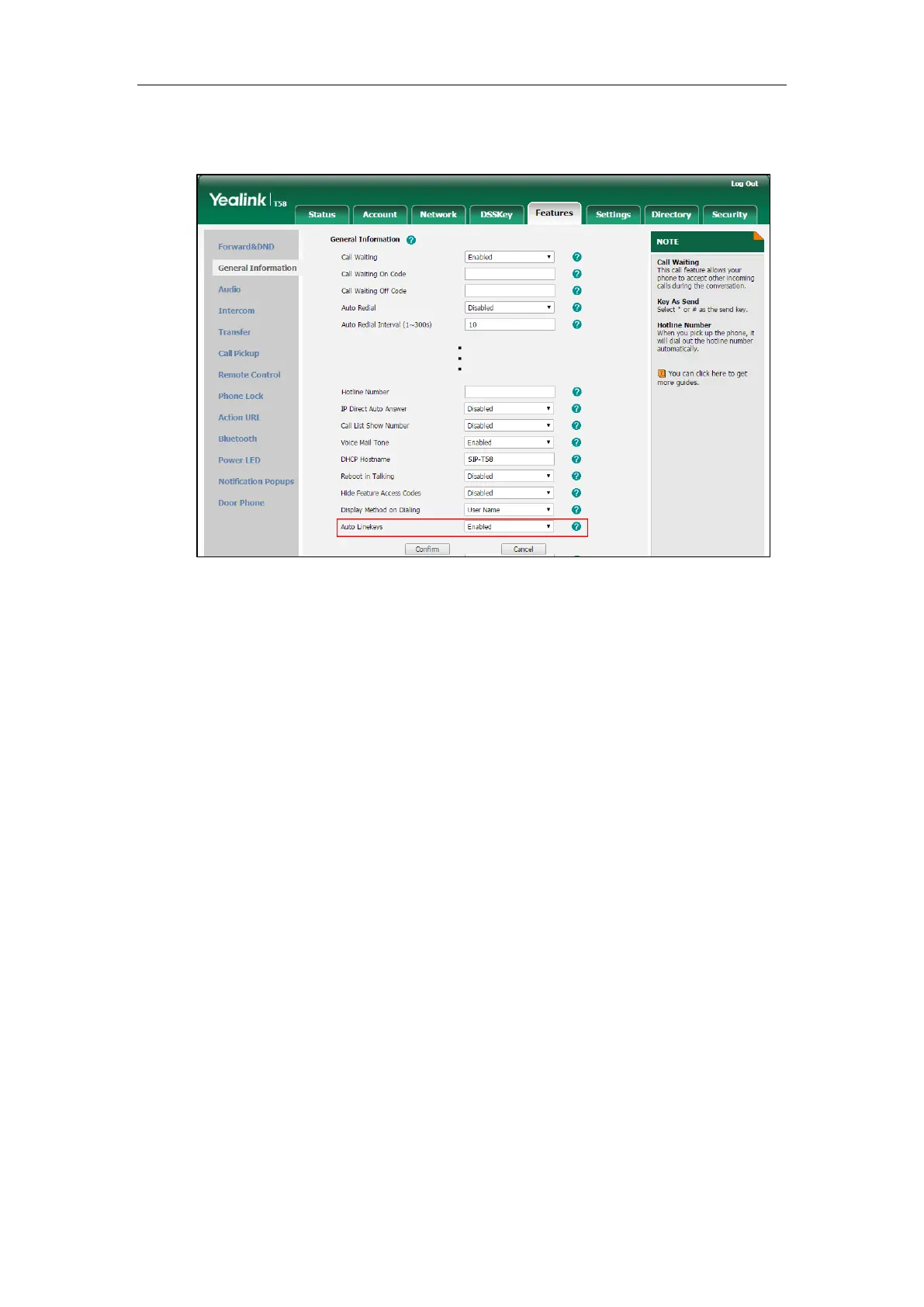Image resolution: width=924 pixels, height=1307 pixels.
Task: Click help icon for Auto Linekeys
Action: point(576,527)
